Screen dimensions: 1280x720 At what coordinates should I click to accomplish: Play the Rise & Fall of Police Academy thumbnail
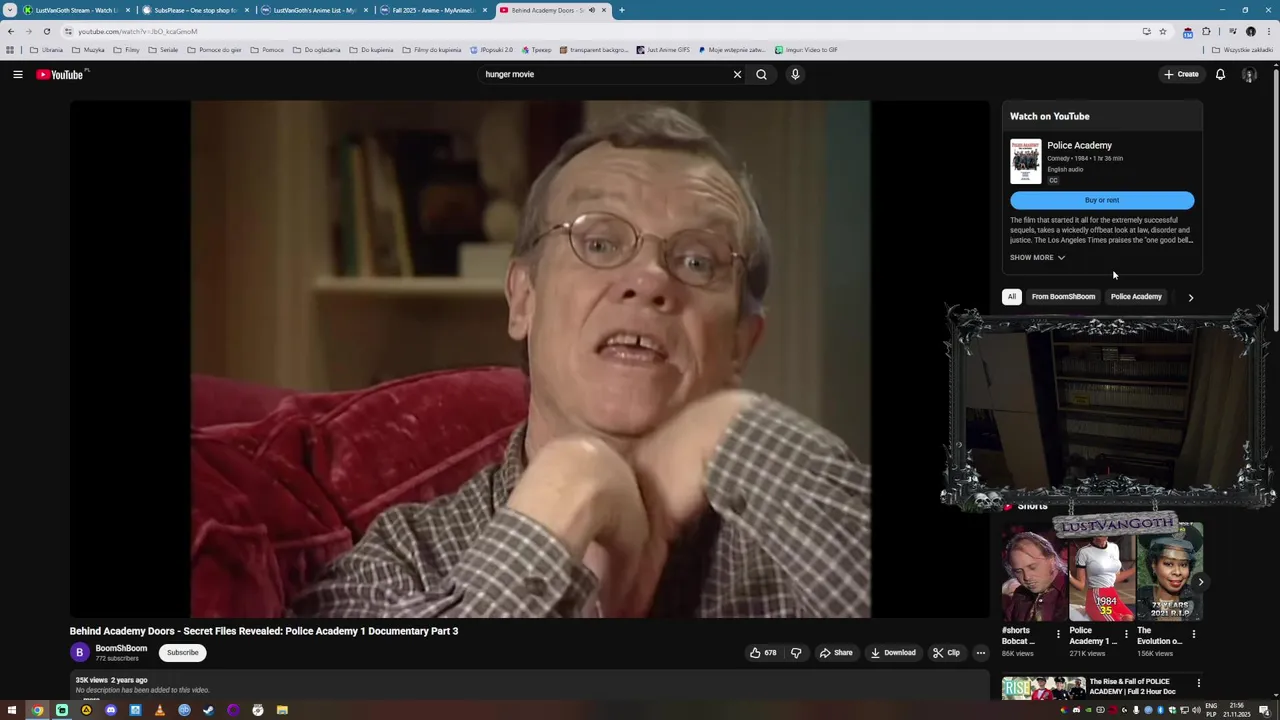(1044, 688)
